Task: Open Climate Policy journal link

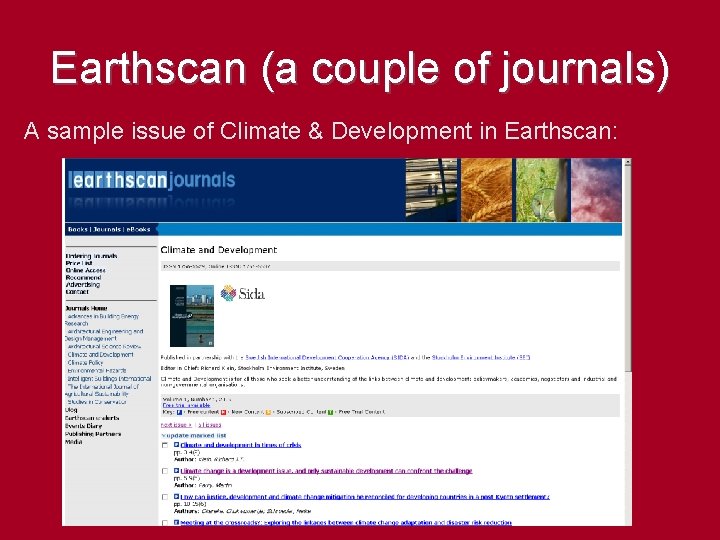Action: tap(85, 362)
